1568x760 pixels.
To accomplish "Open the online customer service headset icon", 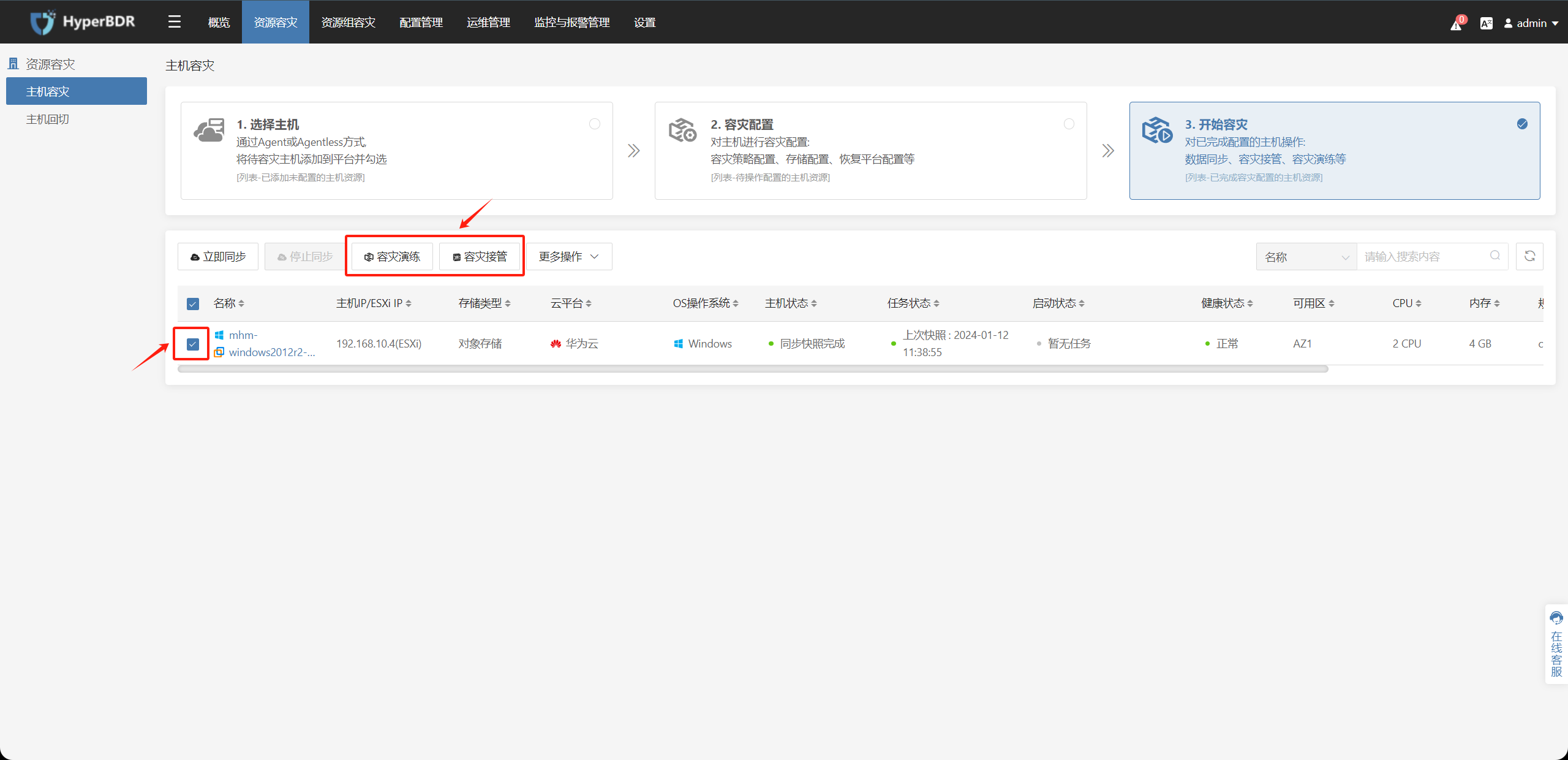I will (1556, 618).
